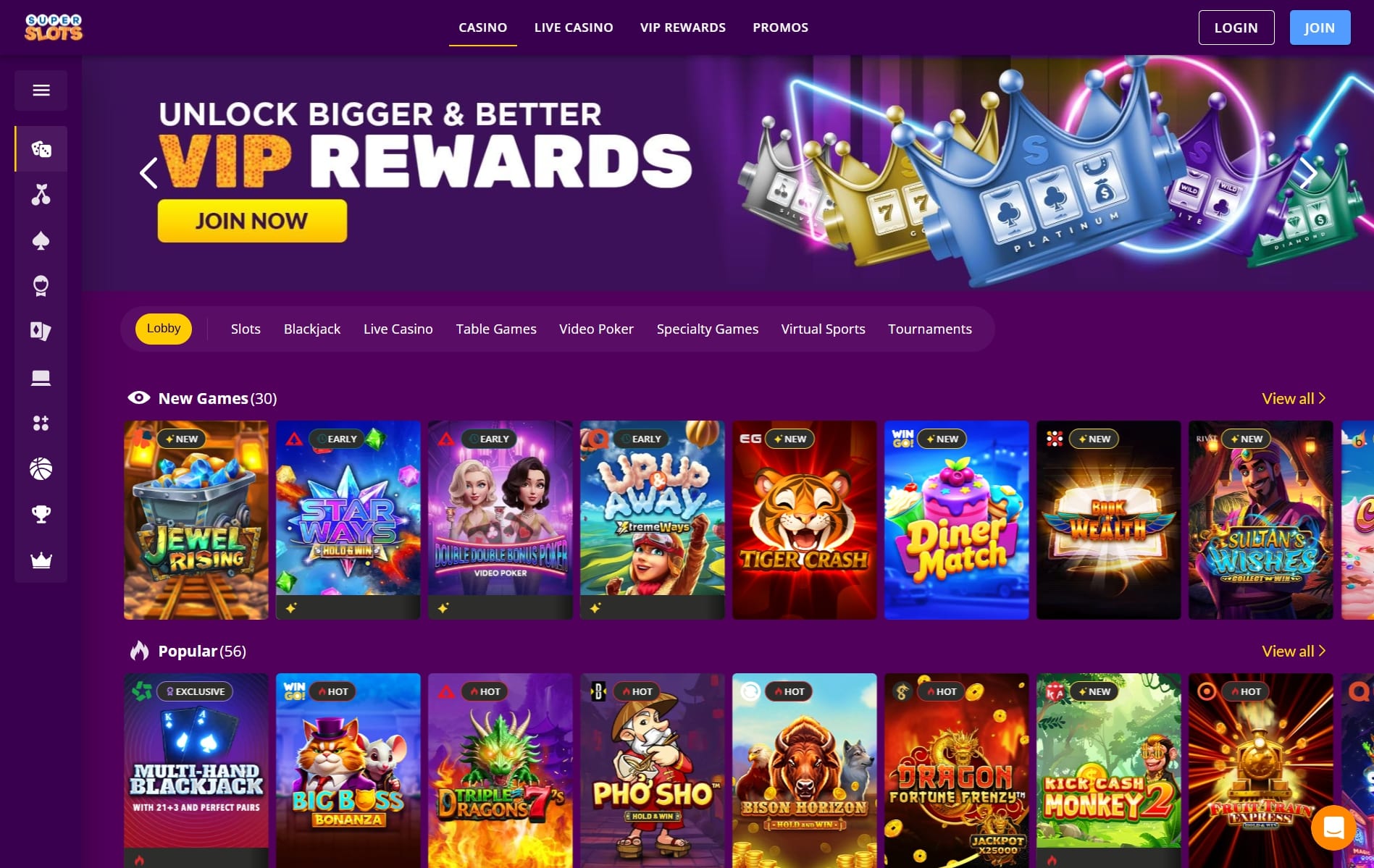Click the crown VIP sidebar icon
The image size is (1374, 868).
[41, 560]
